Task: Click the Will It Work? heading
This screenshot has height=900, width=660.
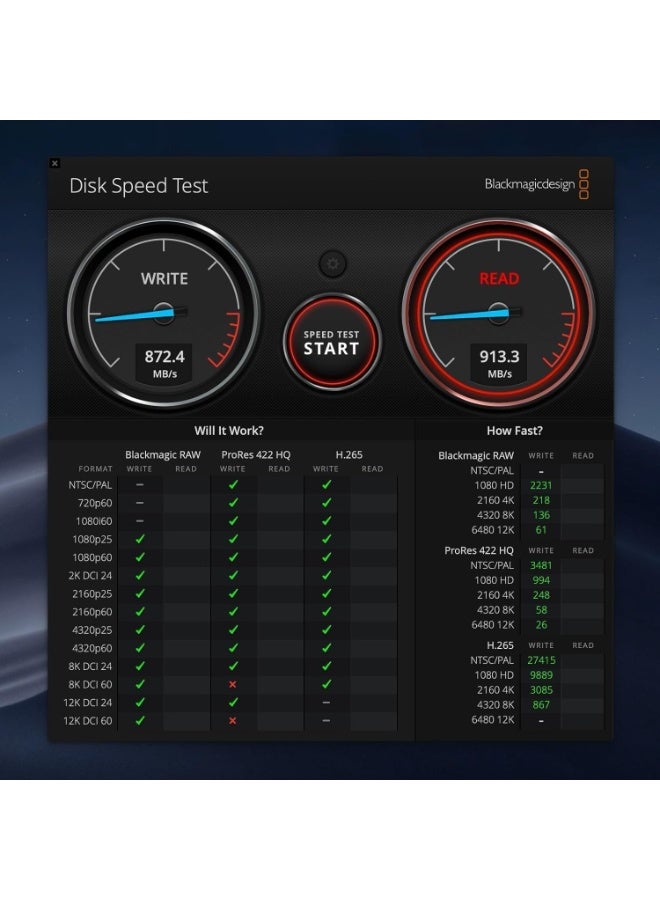Action: coord(228,430)
